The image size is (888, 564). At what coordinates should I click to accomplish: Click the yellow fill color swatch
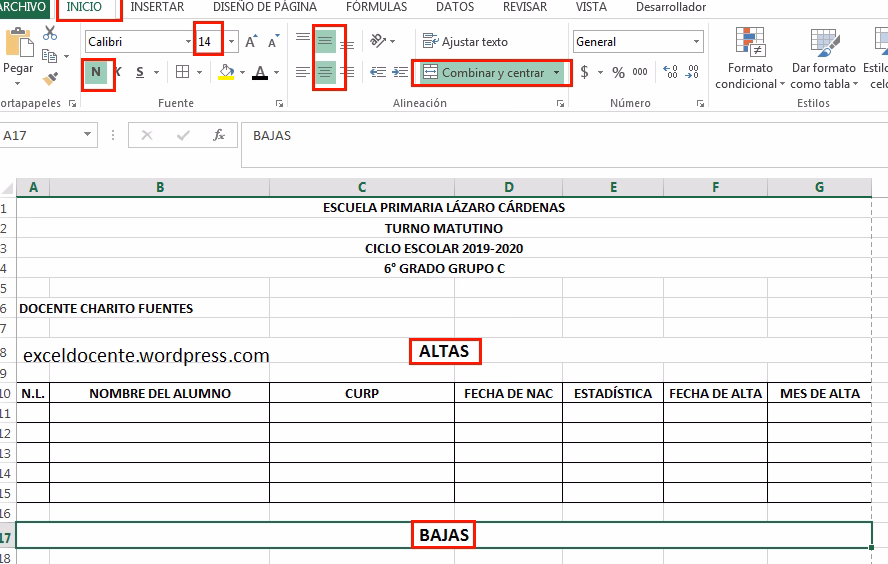pos(225,72)
